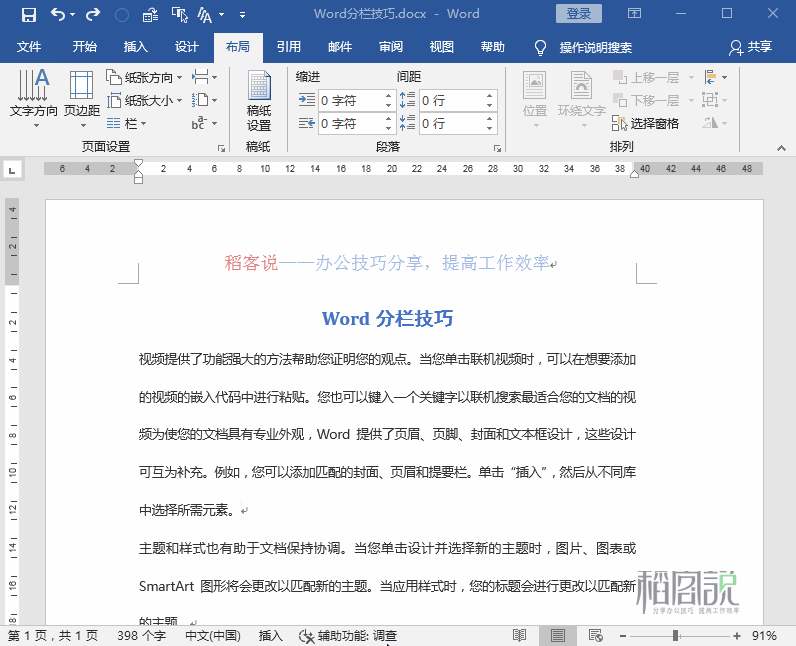Collapse the ribbon with the up chevron
The image size is (796, 646).
(x=781, y=148)
